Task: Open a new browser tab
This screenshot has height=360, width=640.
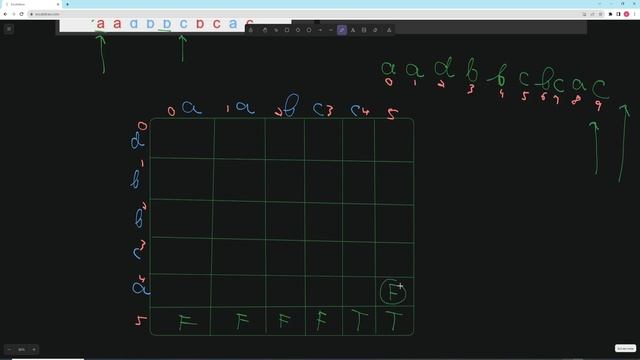Action: 67,4
